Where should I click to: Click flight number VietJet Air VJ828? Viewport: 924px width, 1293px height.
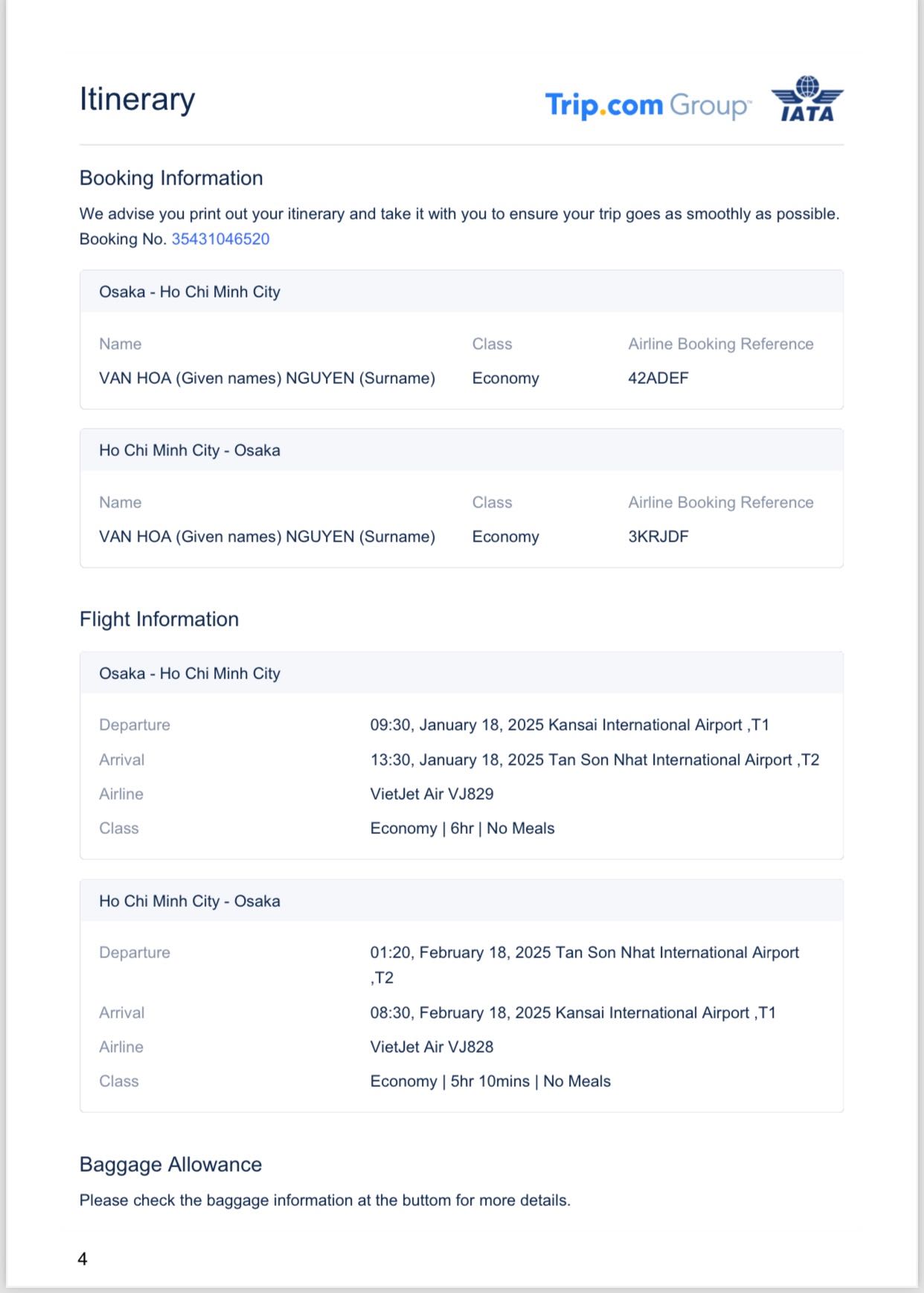coord(431,1047)
